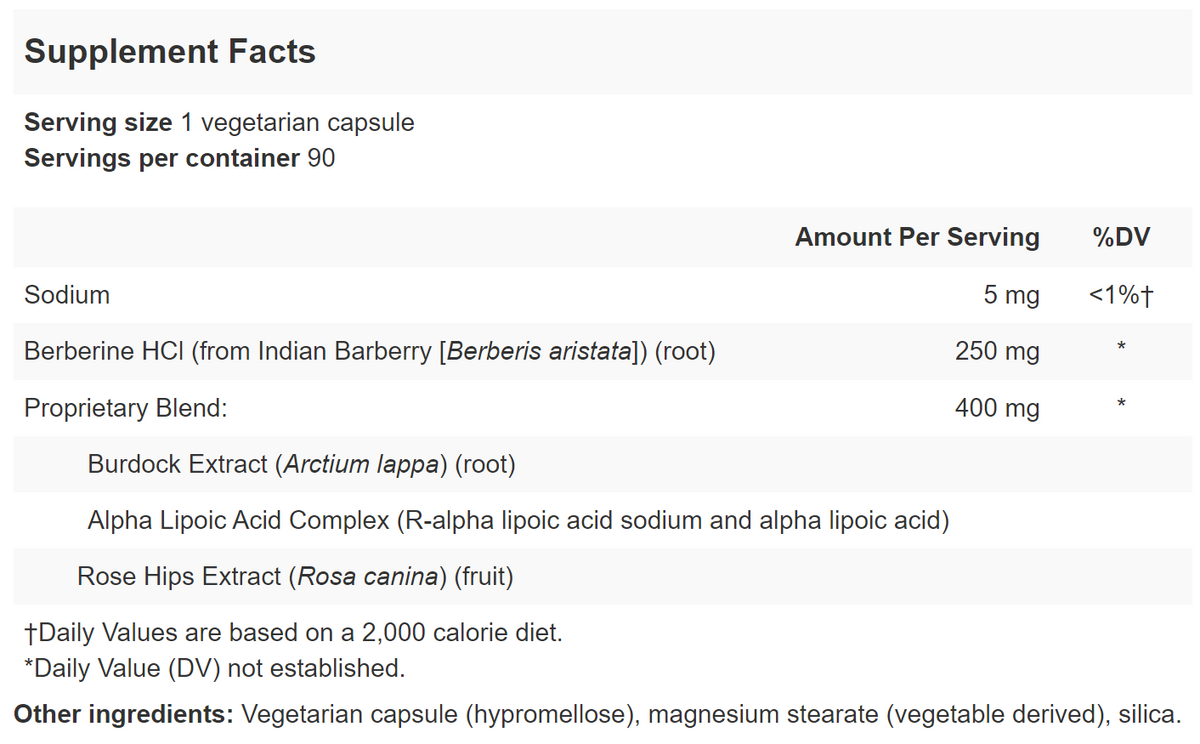Select the Rose Hips Extract line
The width and height of the screenshot is (1200, 744).
[295, 576]
